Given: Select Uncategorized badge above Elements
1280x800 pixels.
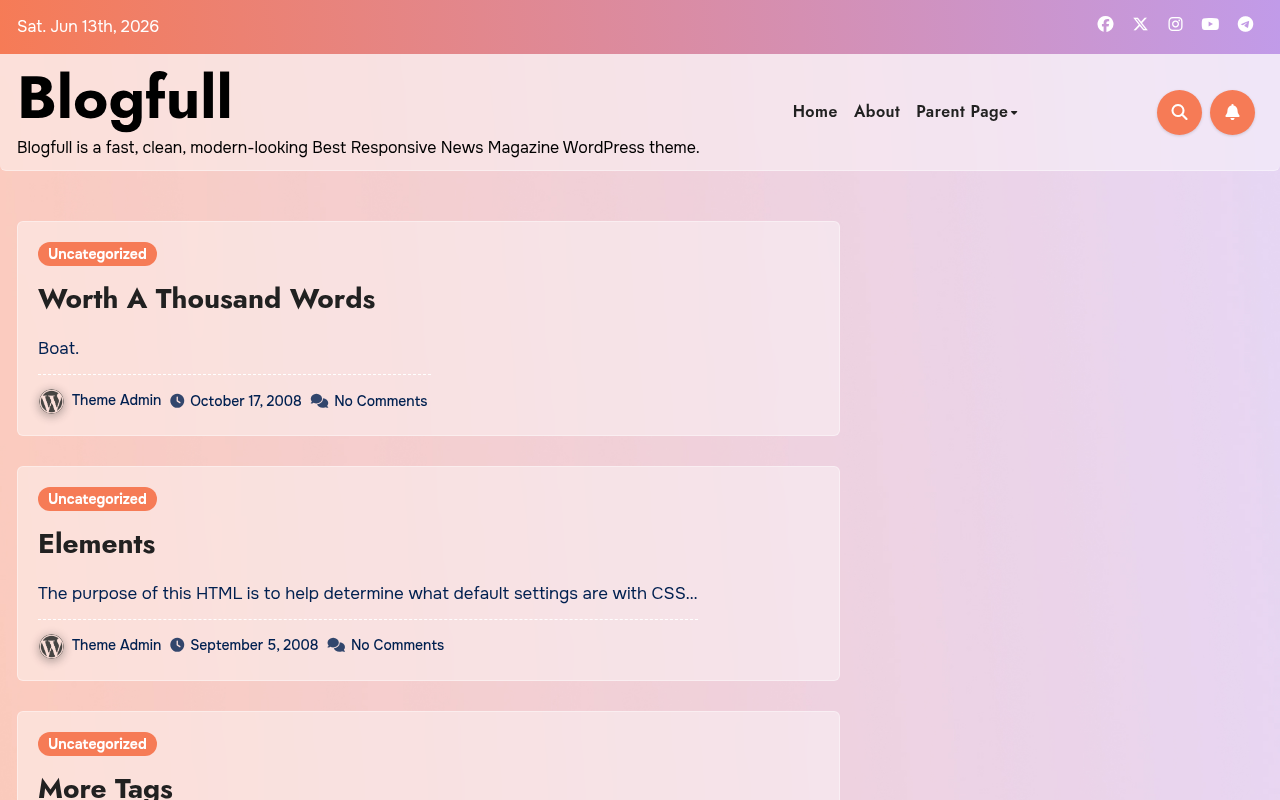Looking at the screenshot, I should click(x=97, y=499).
